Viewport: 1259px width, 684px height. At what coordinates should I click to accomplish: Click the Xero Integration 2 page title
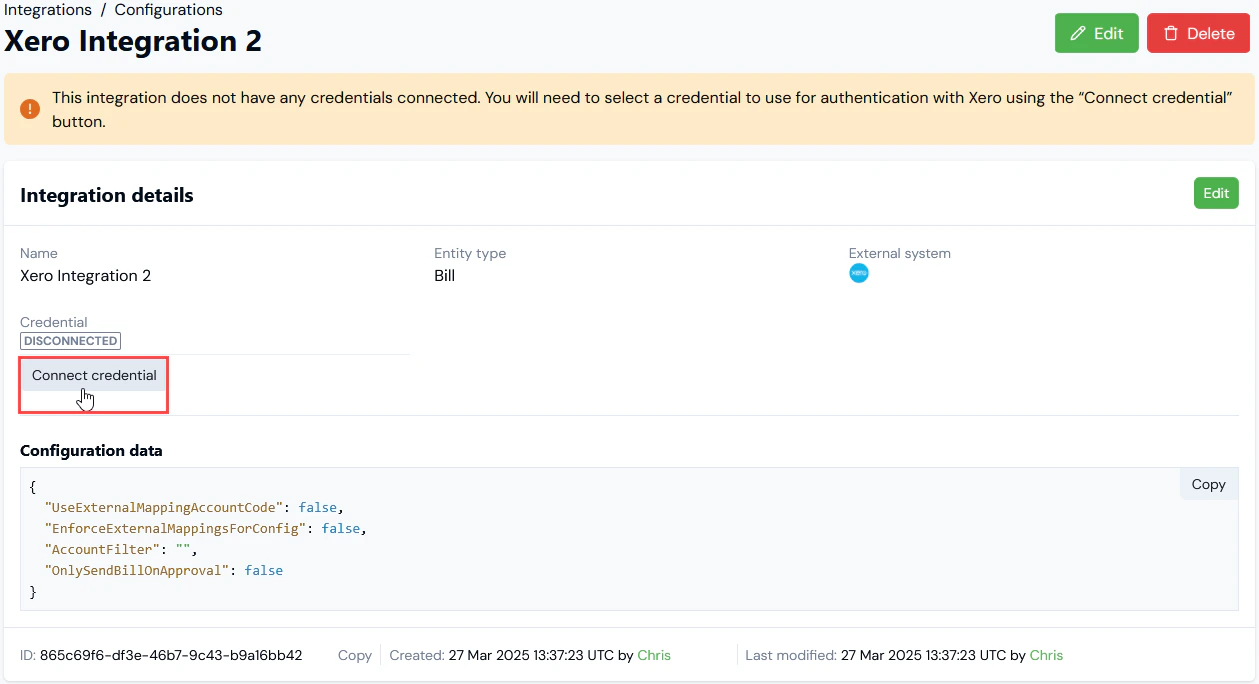click(133, 41)
